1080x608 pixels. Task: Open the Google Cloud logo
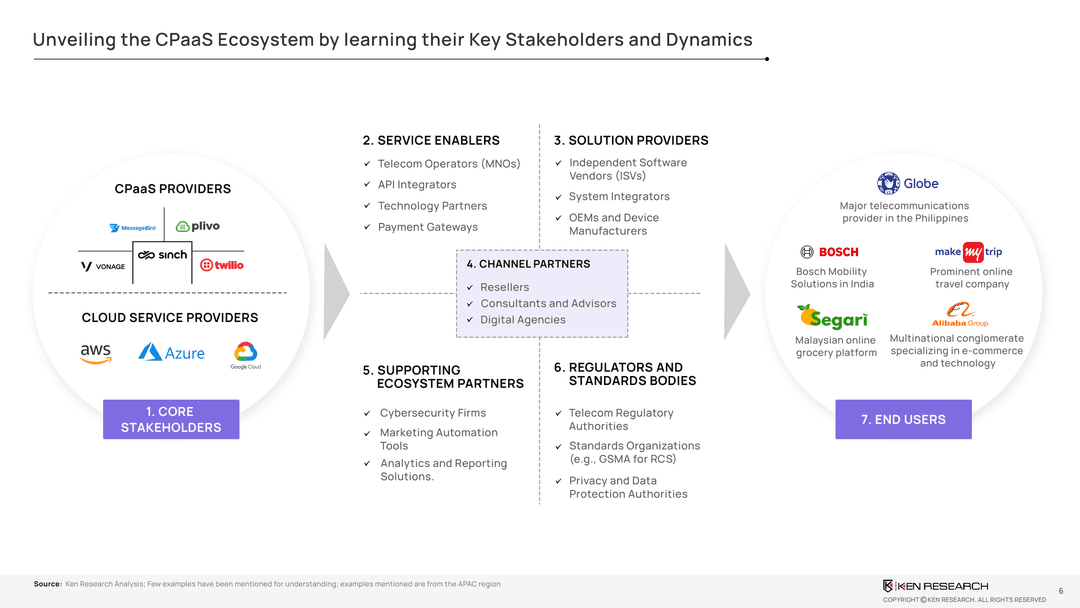tap(244, 354)
